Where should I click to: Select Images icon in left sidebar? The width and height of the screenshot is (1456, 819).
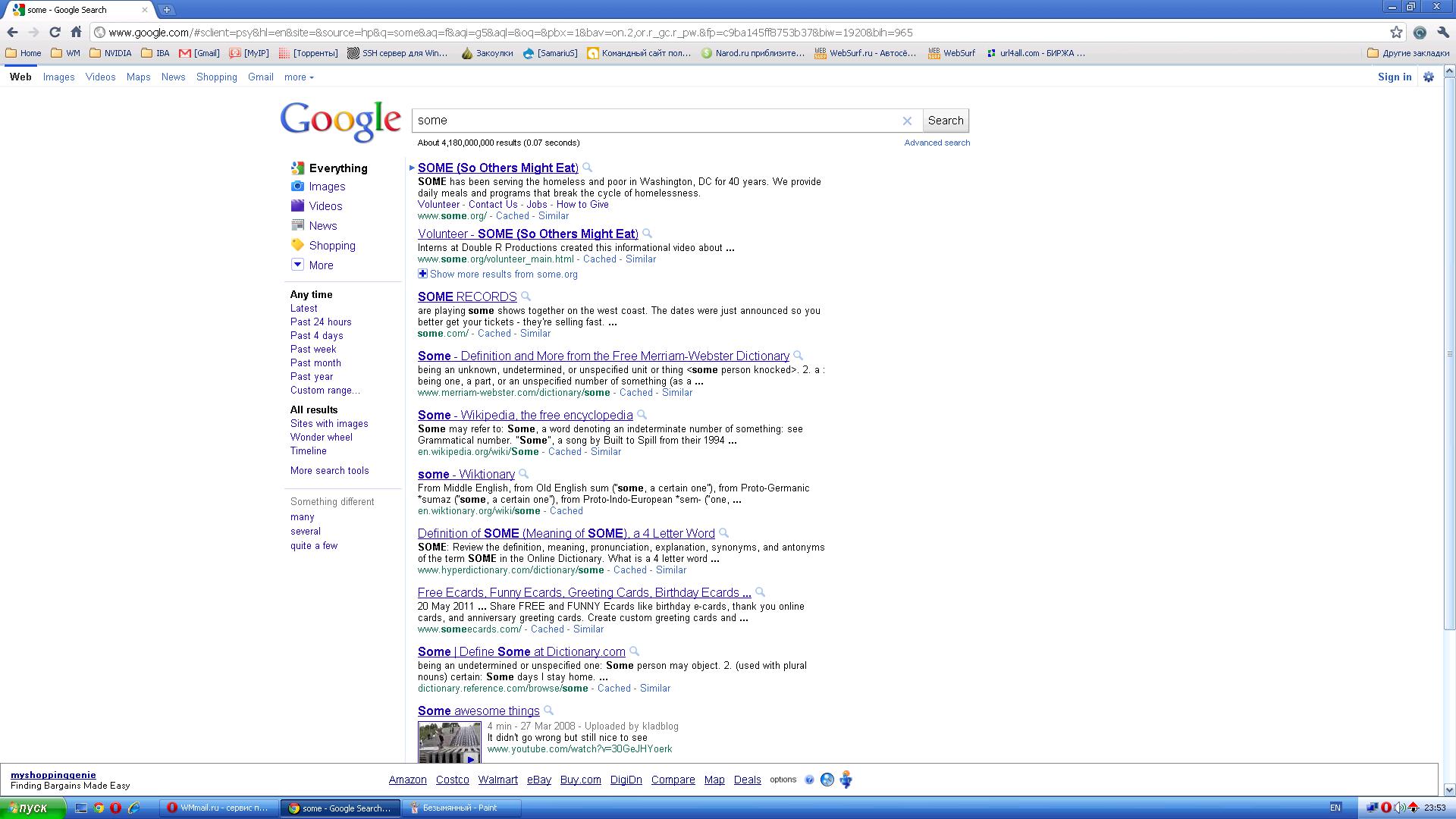(297, 187)
